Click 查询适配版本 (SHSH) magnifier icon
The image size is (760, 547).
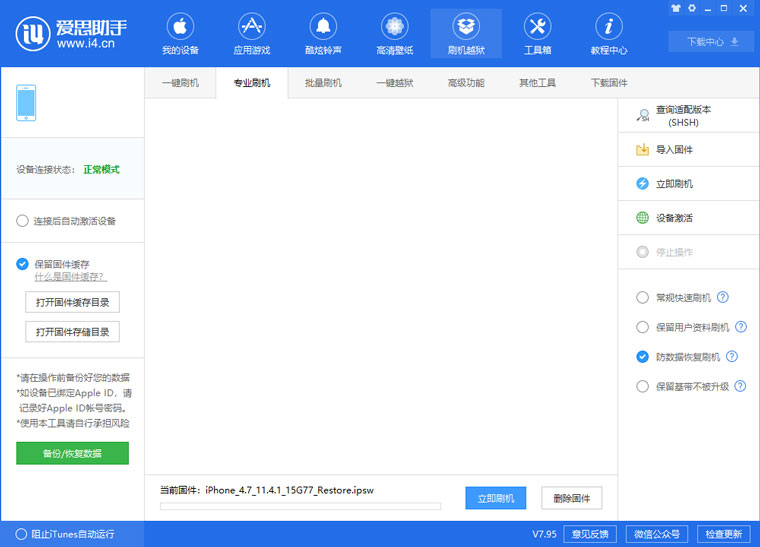point(643,115)
